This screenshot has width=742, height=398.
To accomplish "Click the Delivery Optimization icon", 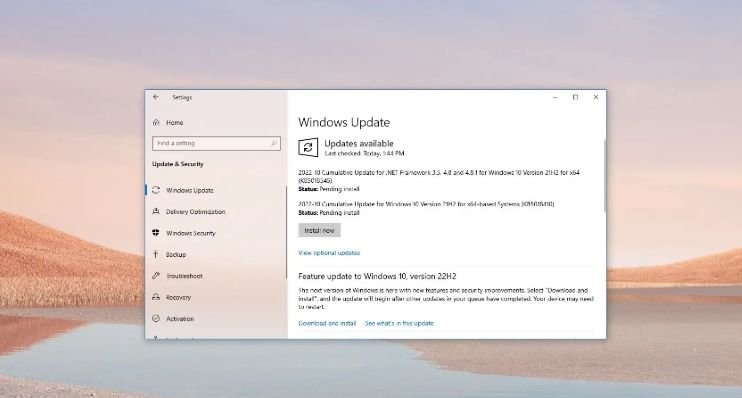I will pyautogui.click(x=156, y=211).
